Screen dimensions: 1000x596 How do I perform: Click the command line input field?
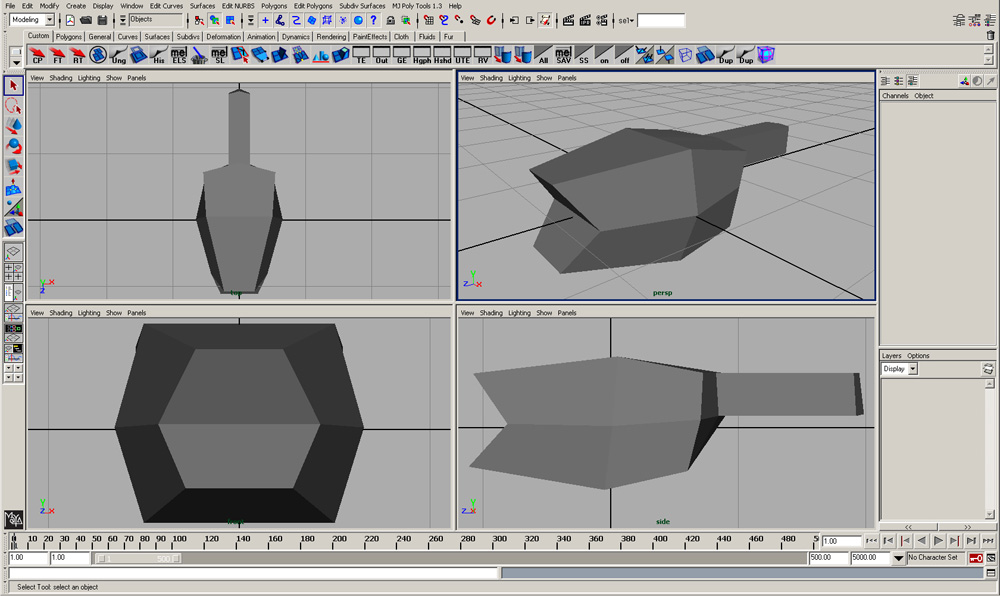[253, 574]
